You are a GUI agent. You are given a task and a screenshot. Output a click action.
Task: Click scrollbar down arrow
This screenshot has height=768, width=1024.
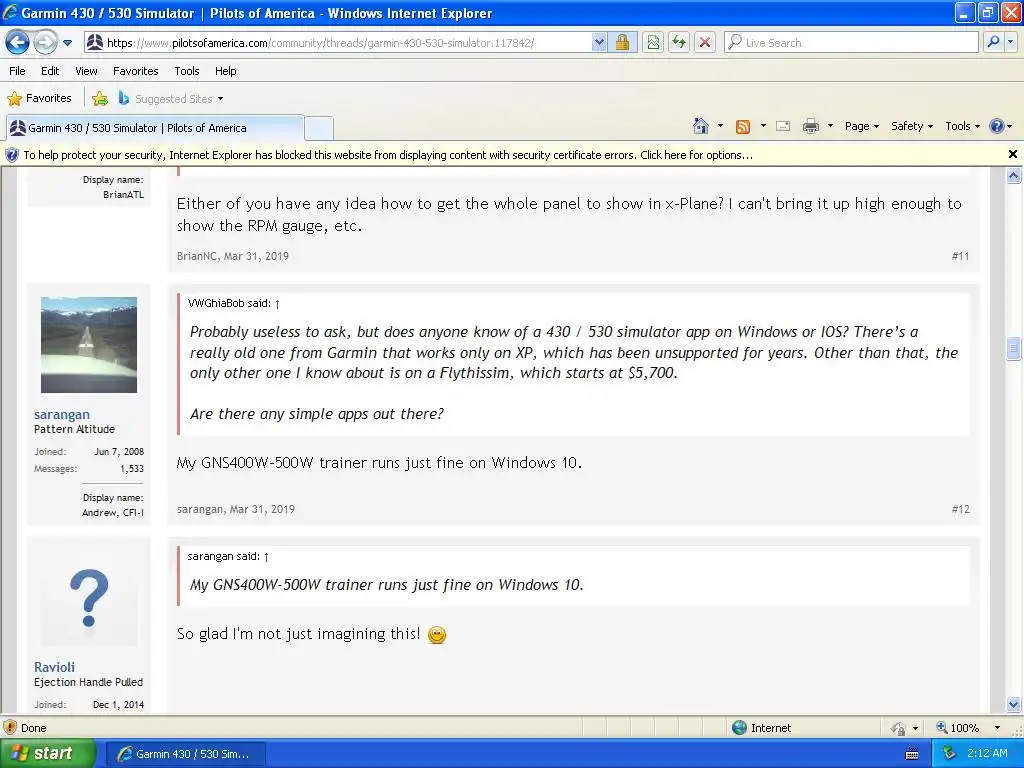pyautogui.click(x=1013, y=704)
